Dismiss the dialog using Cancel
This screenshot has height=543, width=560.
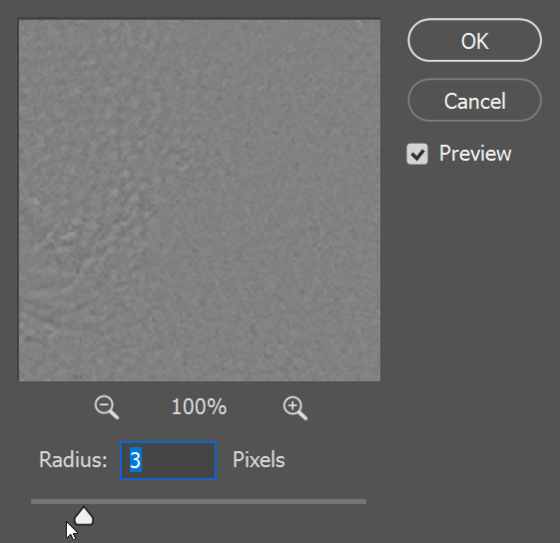(x=474, y=100)
